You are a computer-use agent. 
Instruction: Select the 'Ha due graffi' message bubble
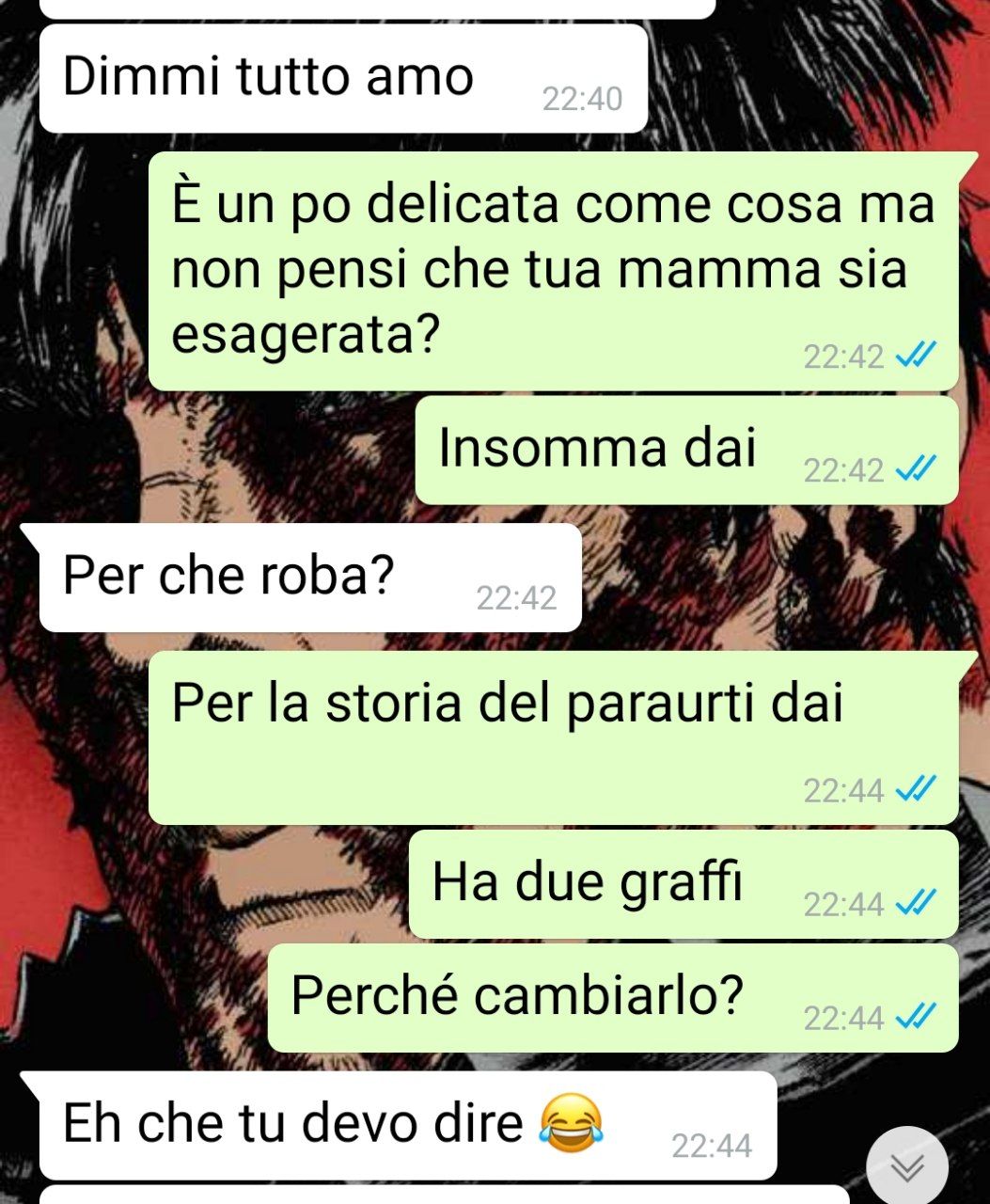pos(684,884)
